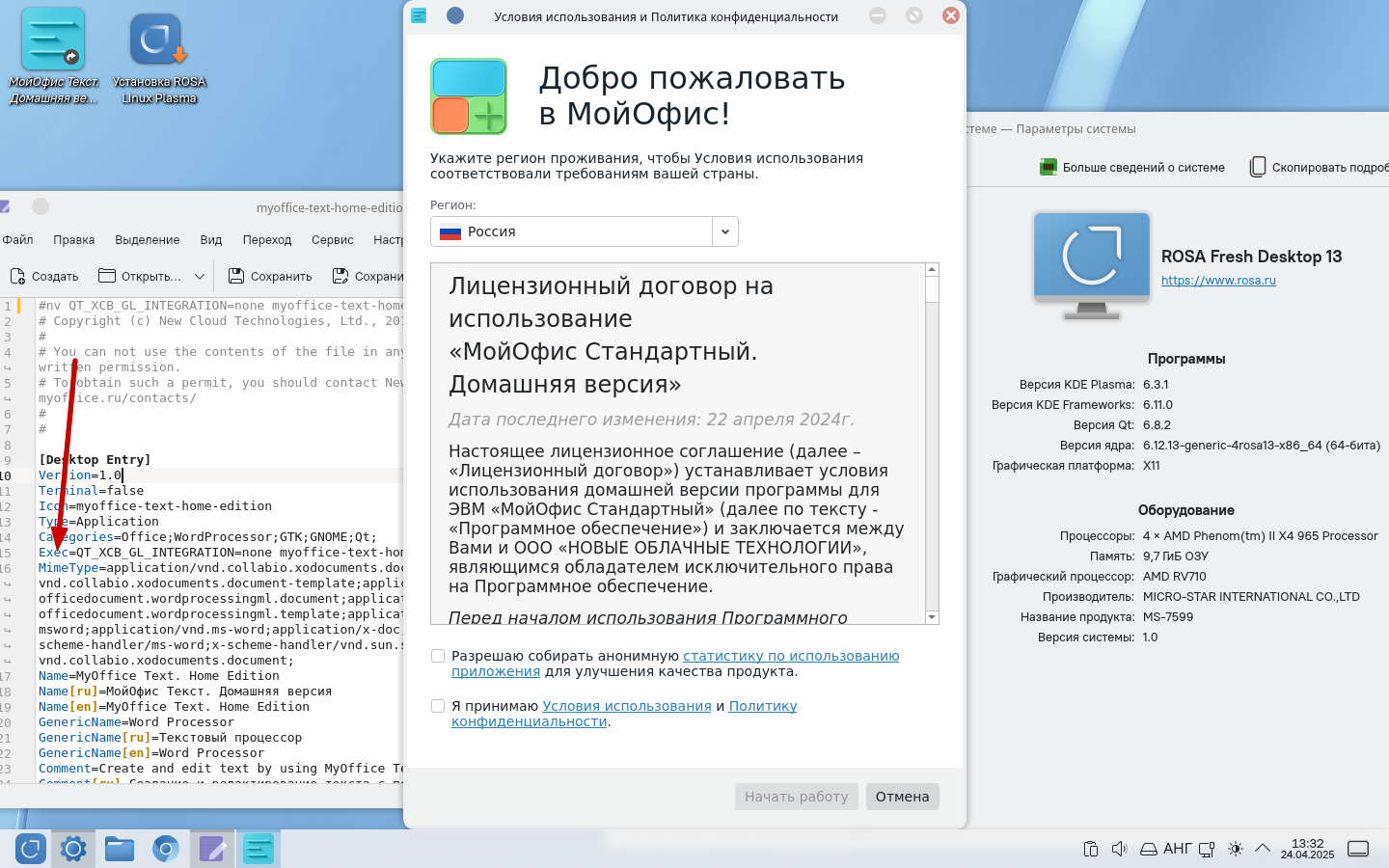Viewport: 1389px width, 868px height.
Task: Toggle the pin button in the dialog title bar
Action: tap(455, 15)
